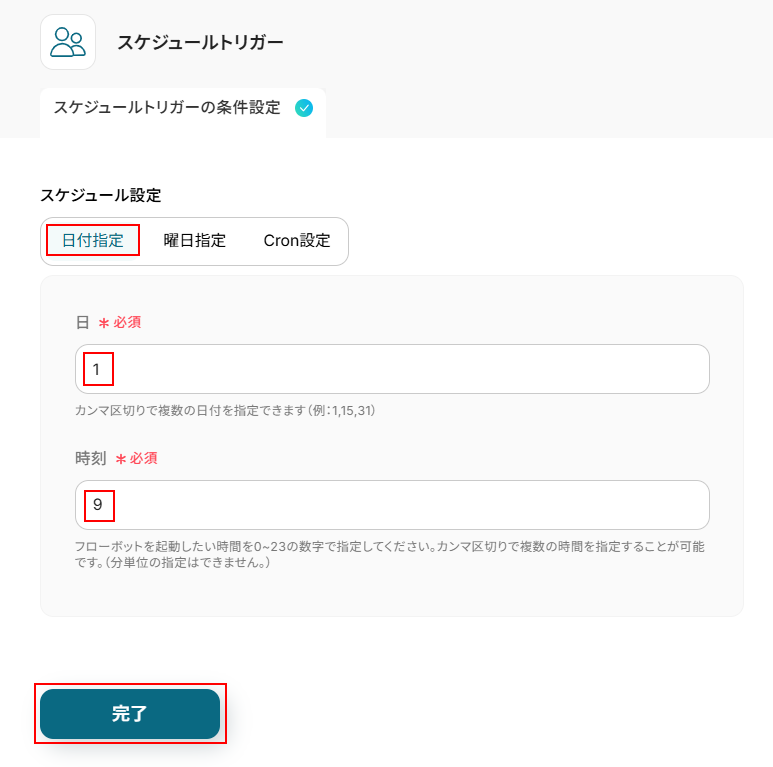Click the teal checkmark icon on the tab

304,108
